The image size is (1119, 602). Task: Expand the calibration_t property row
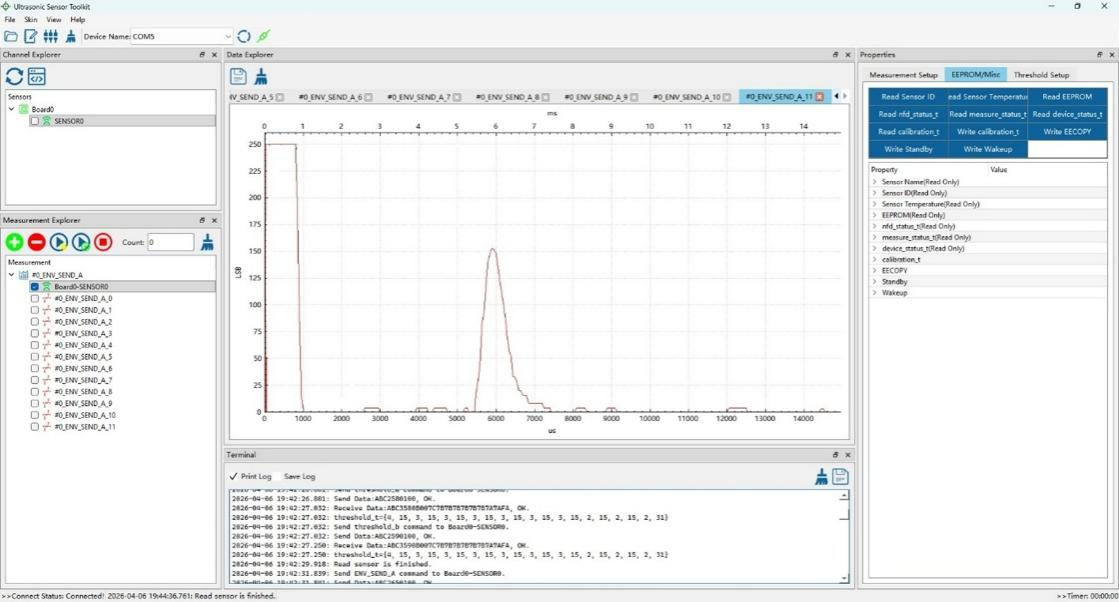coord(874,259)
